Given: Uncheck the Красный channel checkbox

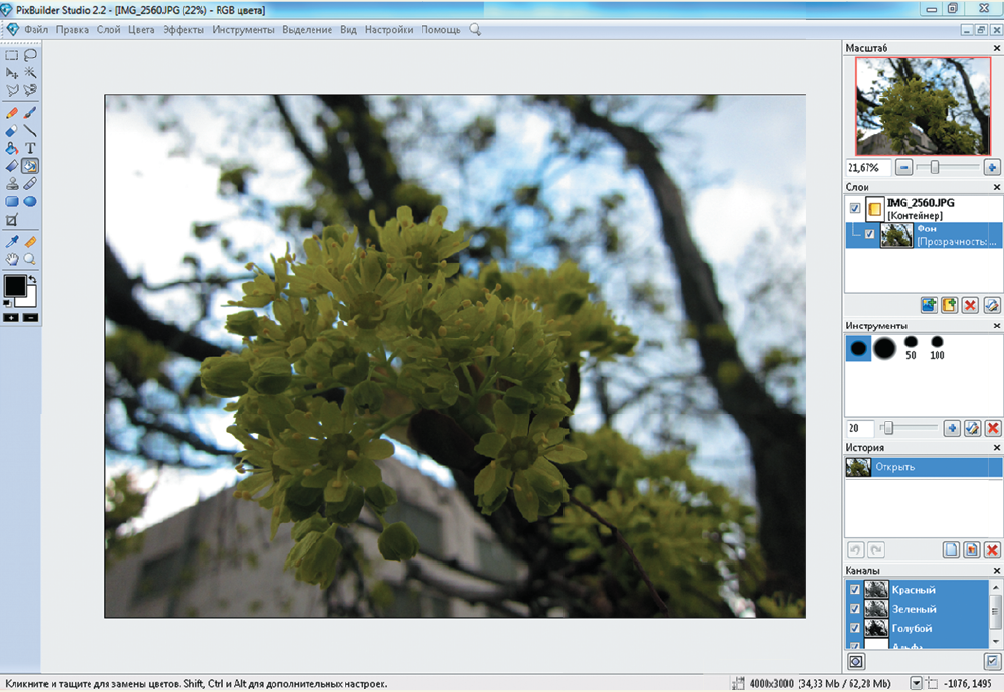Looking at the screenshot, I should pos(855,590).
